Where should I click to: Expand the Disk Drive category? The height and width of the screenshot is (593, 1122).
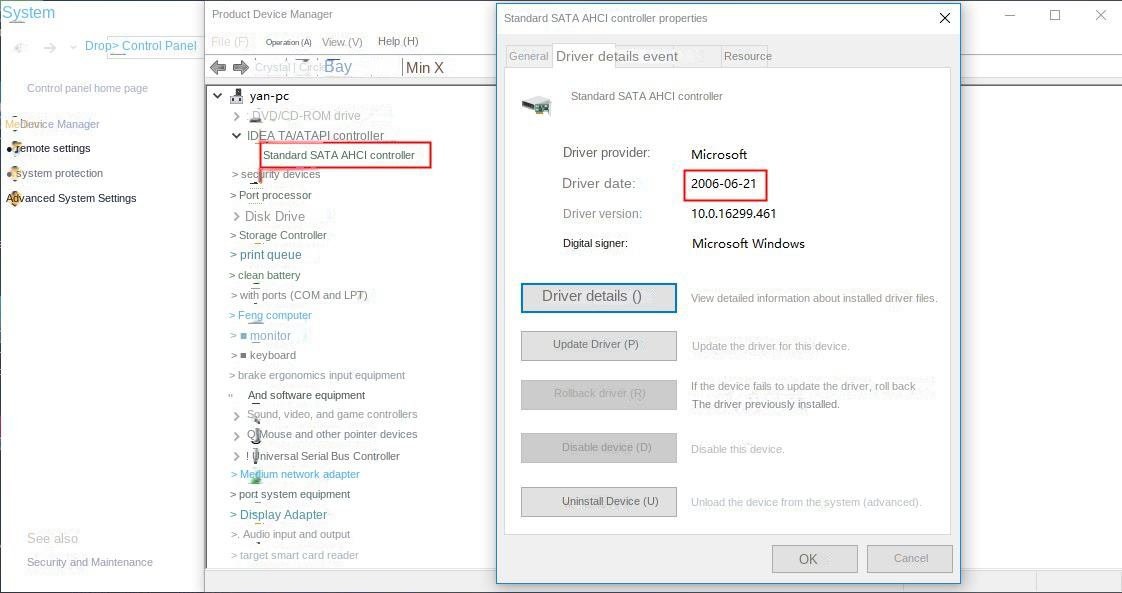235,216
